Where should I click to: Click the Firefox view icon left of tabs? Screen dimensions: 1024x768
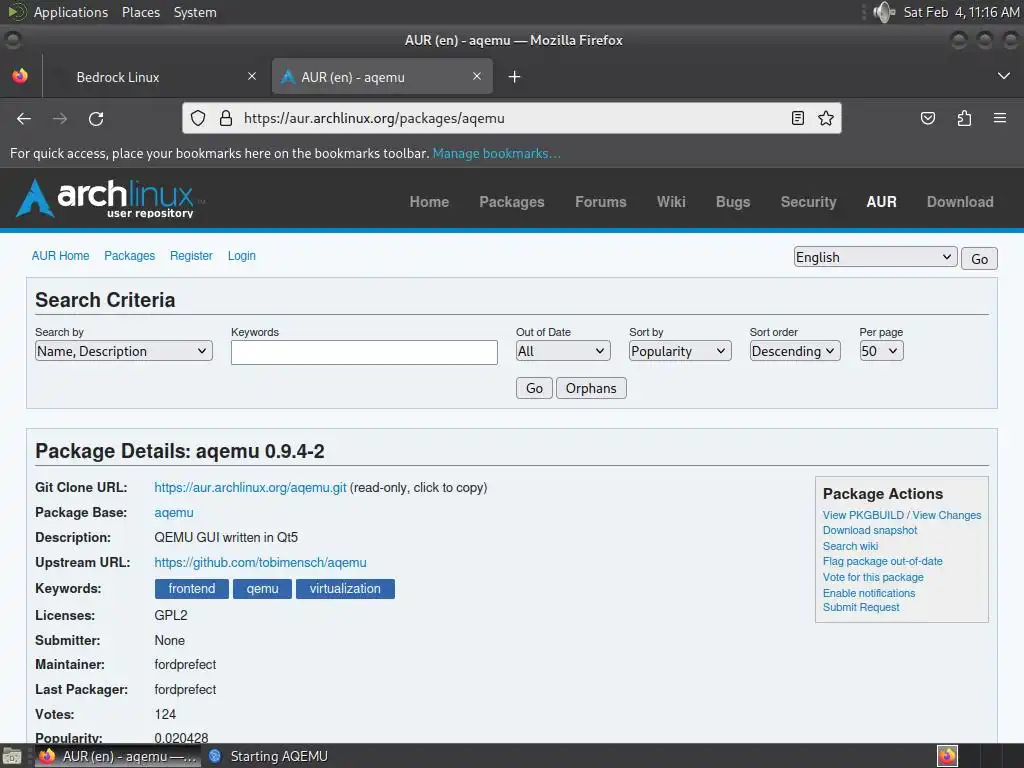20,76
